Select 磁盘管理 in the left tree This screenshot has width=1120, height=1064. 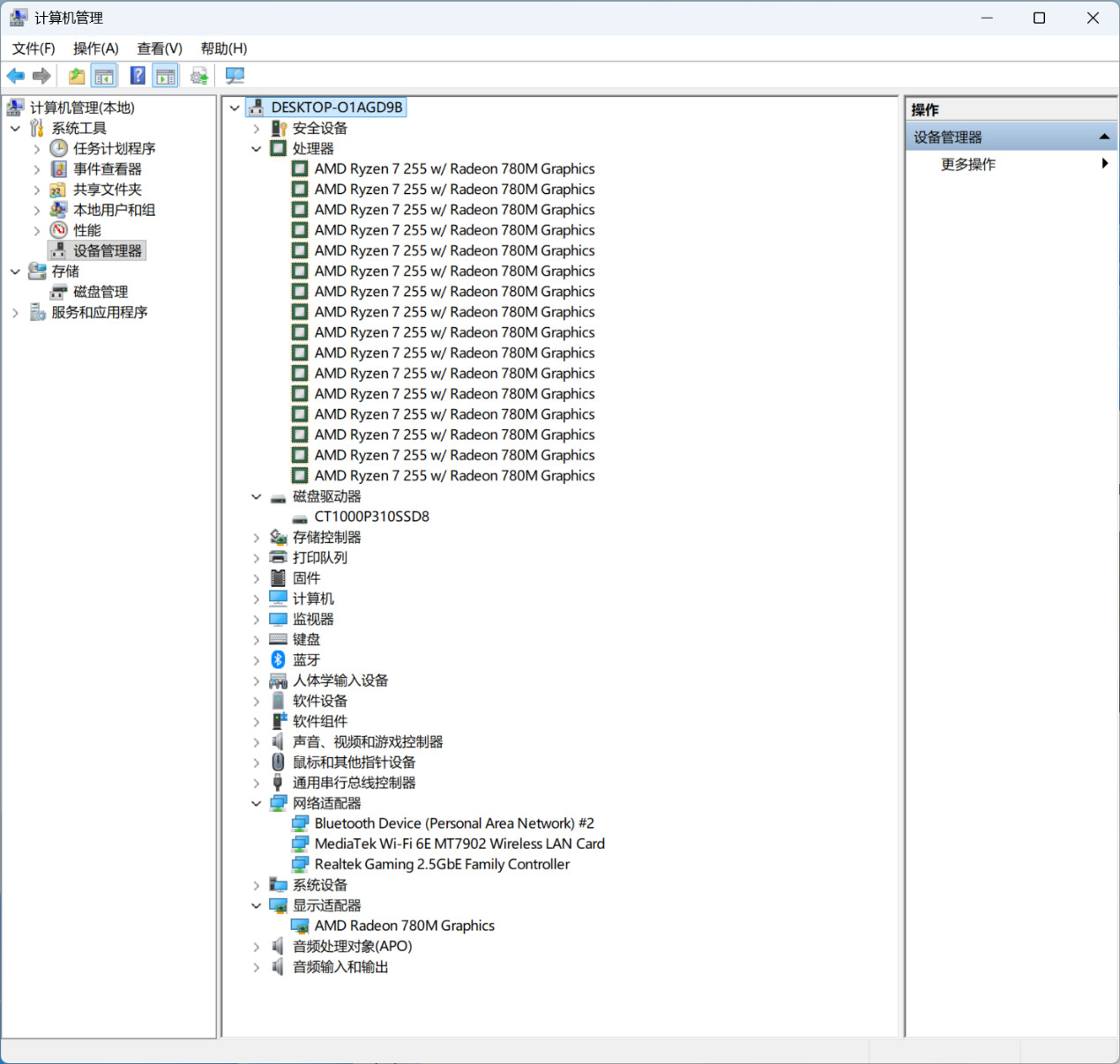tap(100, 292)
